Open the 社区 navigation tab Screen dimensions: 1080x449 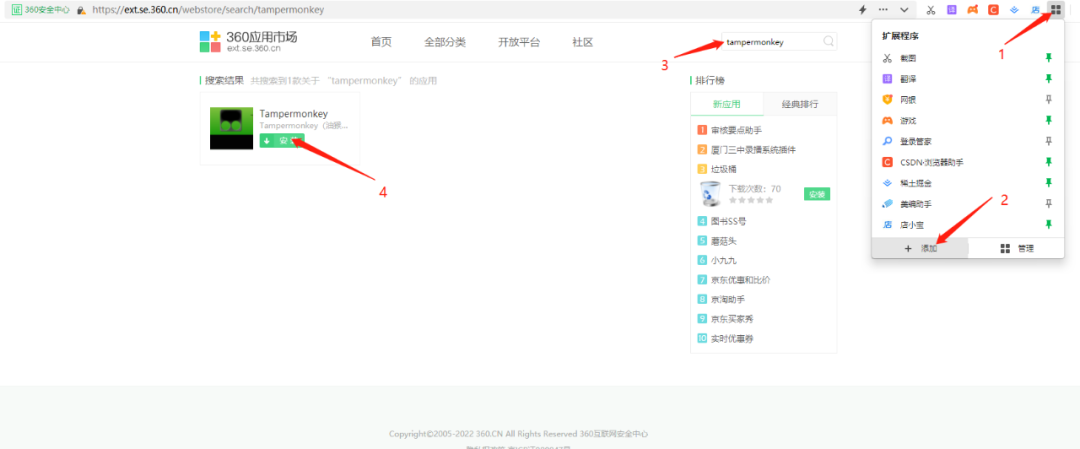[x=583, y=42]
